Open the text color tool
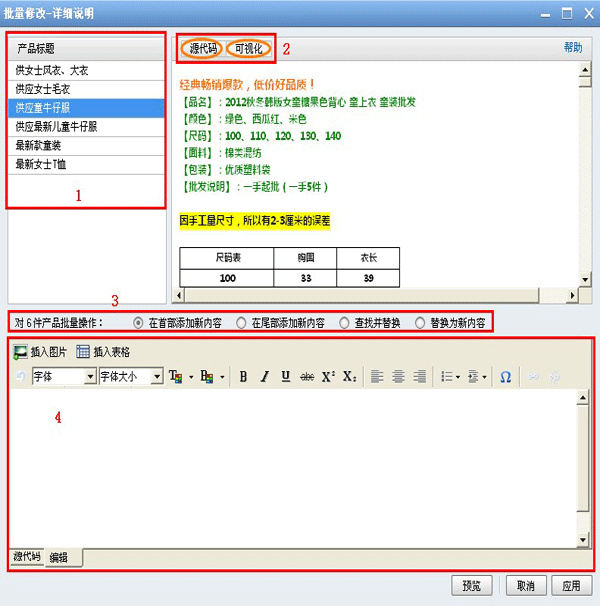The image size is (600, 606). [x=176, y=376]
